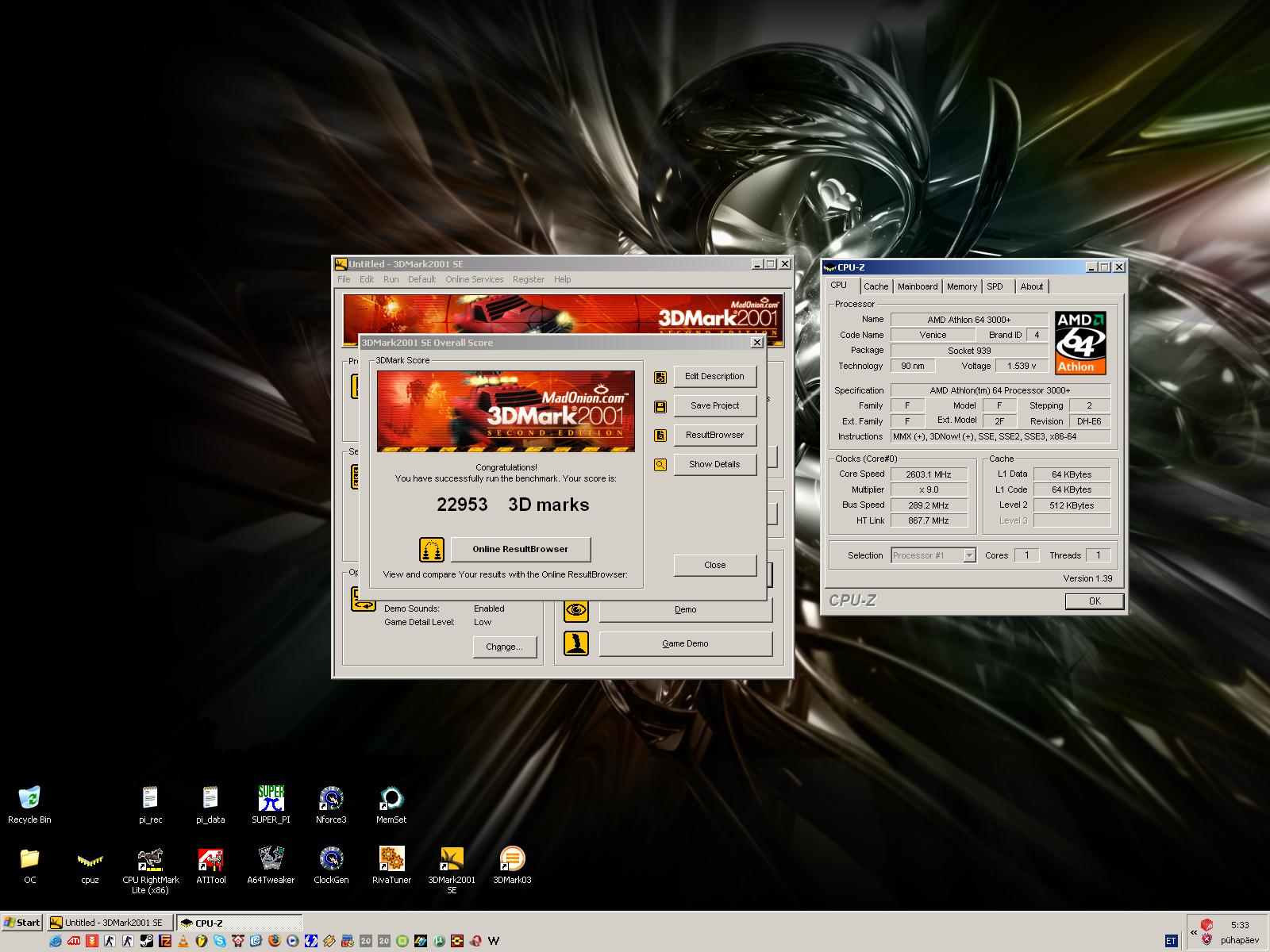Viewport: 1270px width, 952px height.
Task: Click the ResultBrowser button
Action: tap(714, 435)
